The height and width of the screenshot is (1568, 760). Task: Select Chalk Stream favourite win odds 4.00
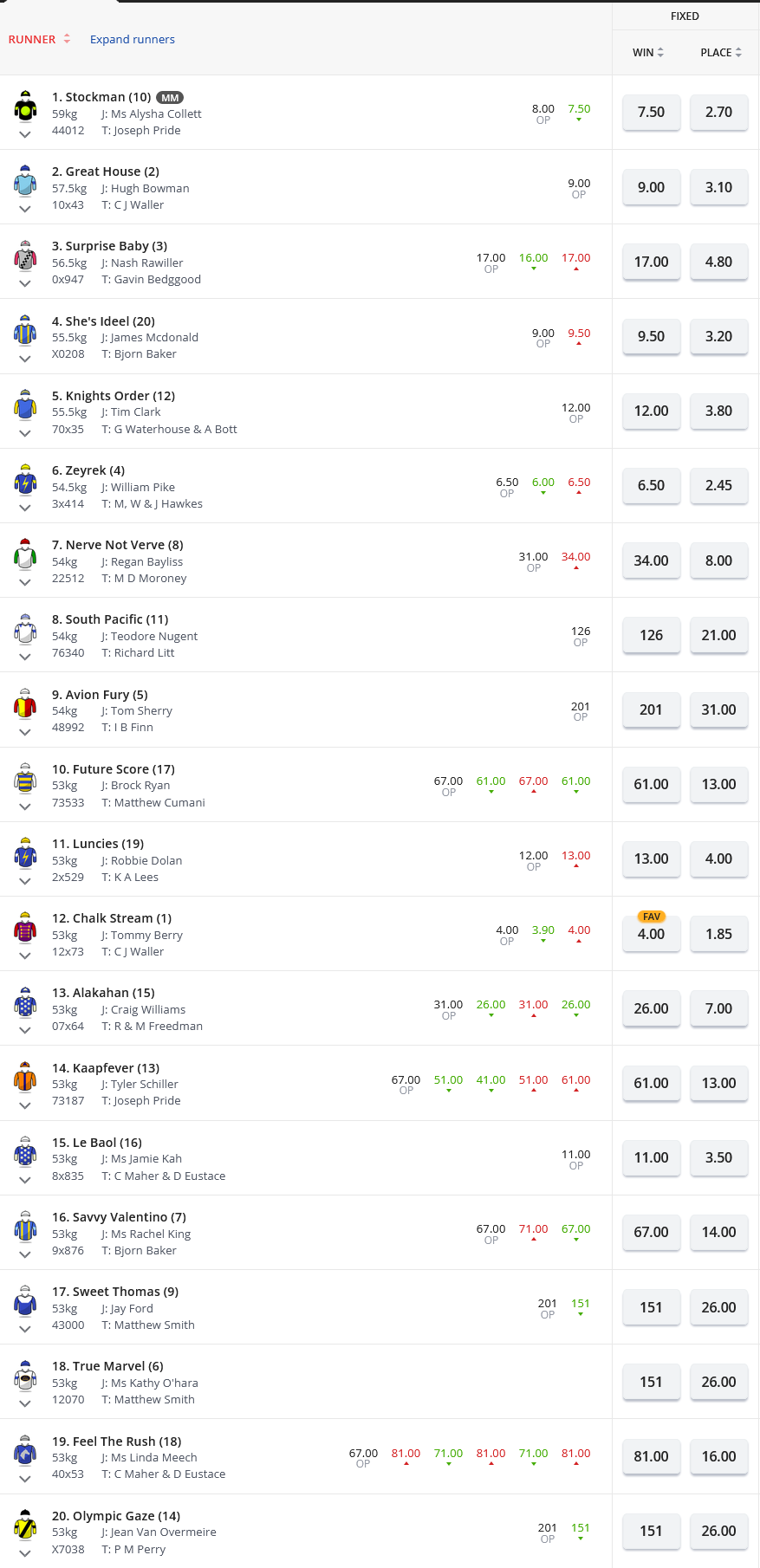651,934
